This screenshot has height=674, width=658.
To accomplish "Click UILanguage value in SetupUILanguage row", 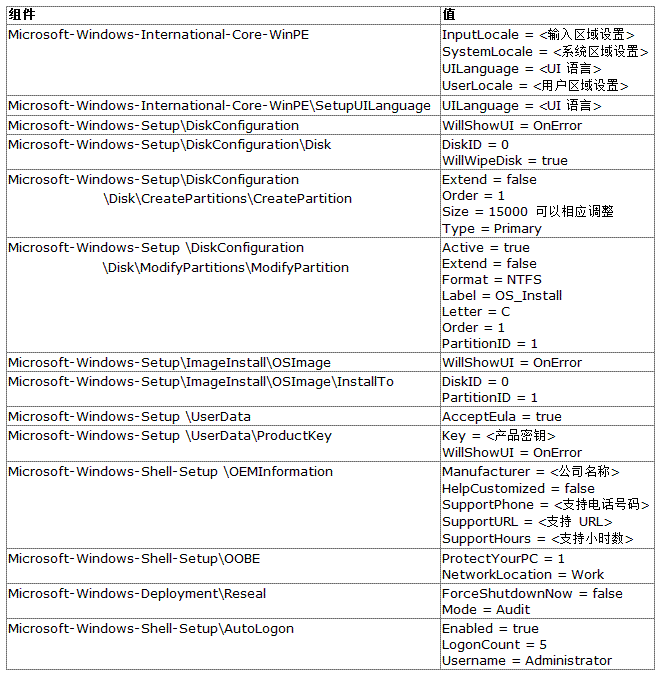I will pos(521,106).
